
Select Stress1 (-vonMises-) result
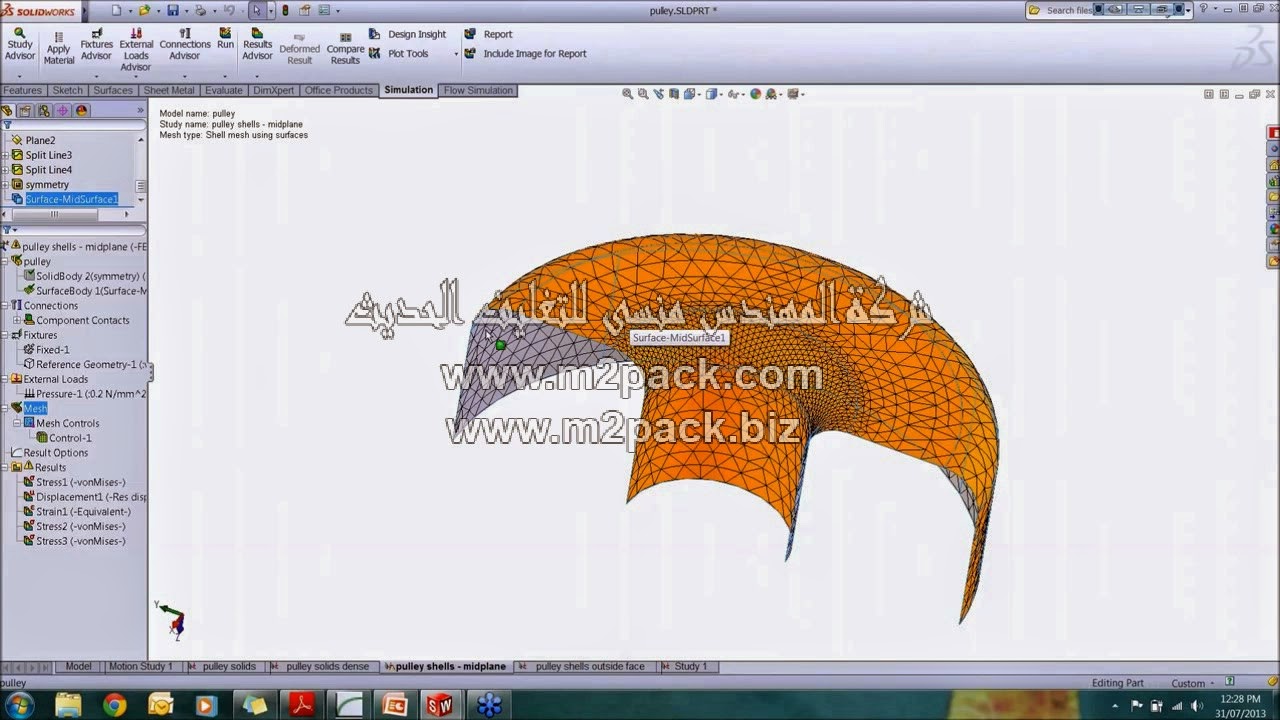[80, 482]
